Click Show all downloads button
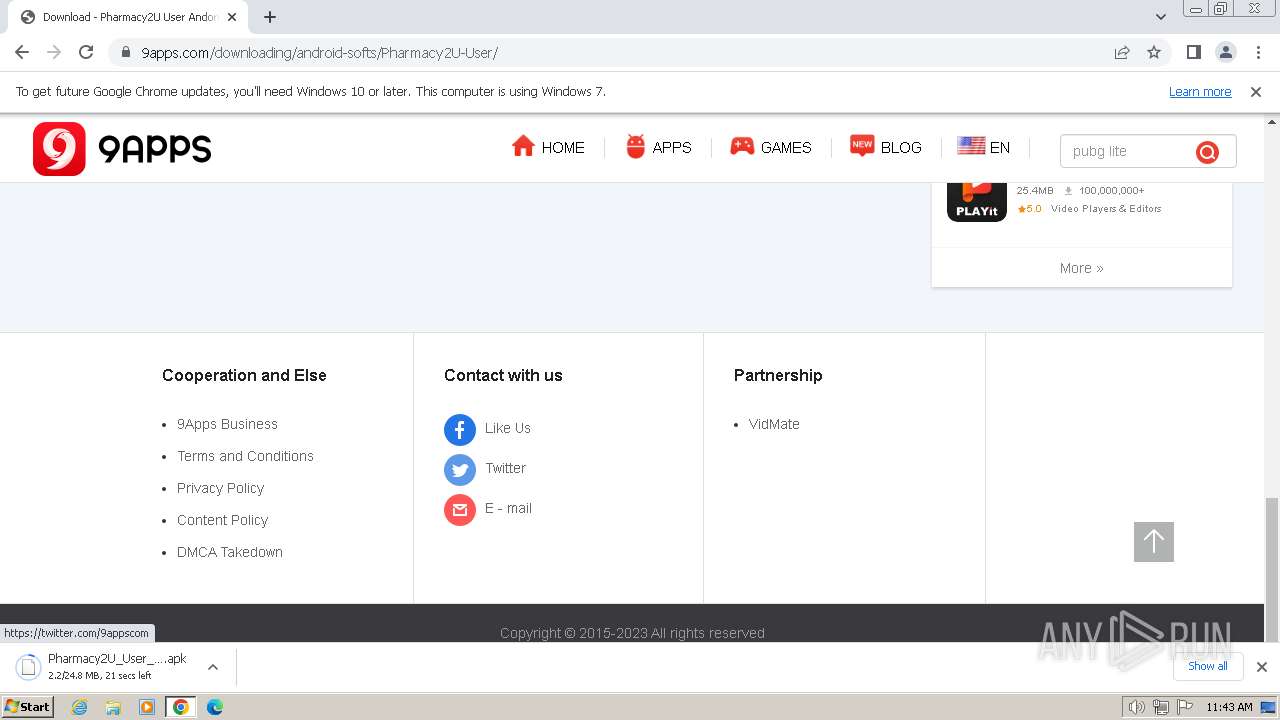The image size is (1280, 720). click(x=1207, y=666)
